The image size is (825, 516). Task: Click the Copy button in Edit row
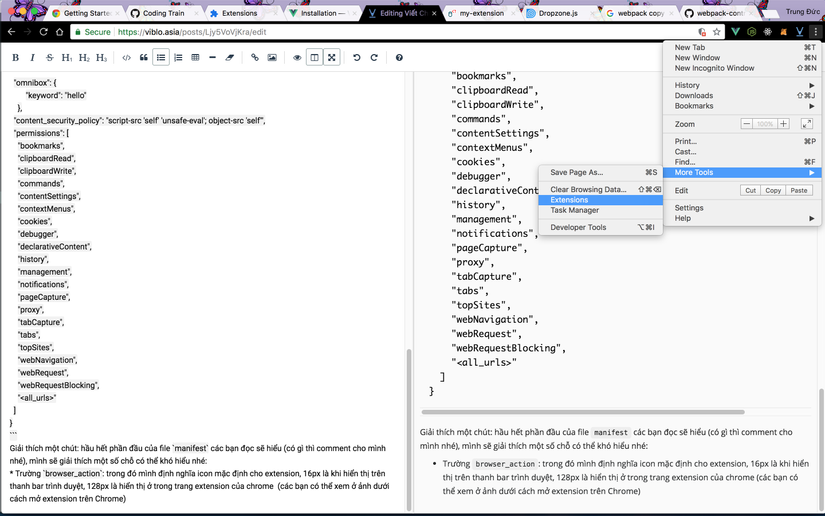773,190
